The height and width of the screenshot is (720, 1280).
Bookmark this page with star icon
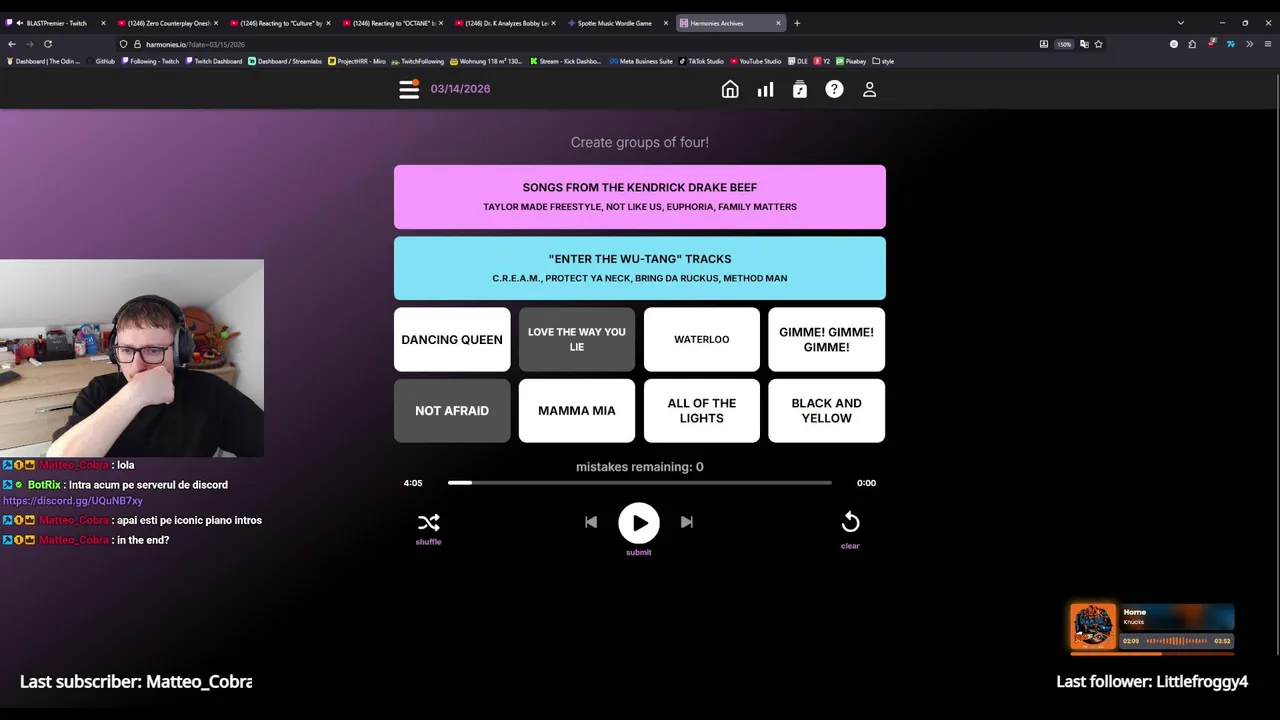1098,44
